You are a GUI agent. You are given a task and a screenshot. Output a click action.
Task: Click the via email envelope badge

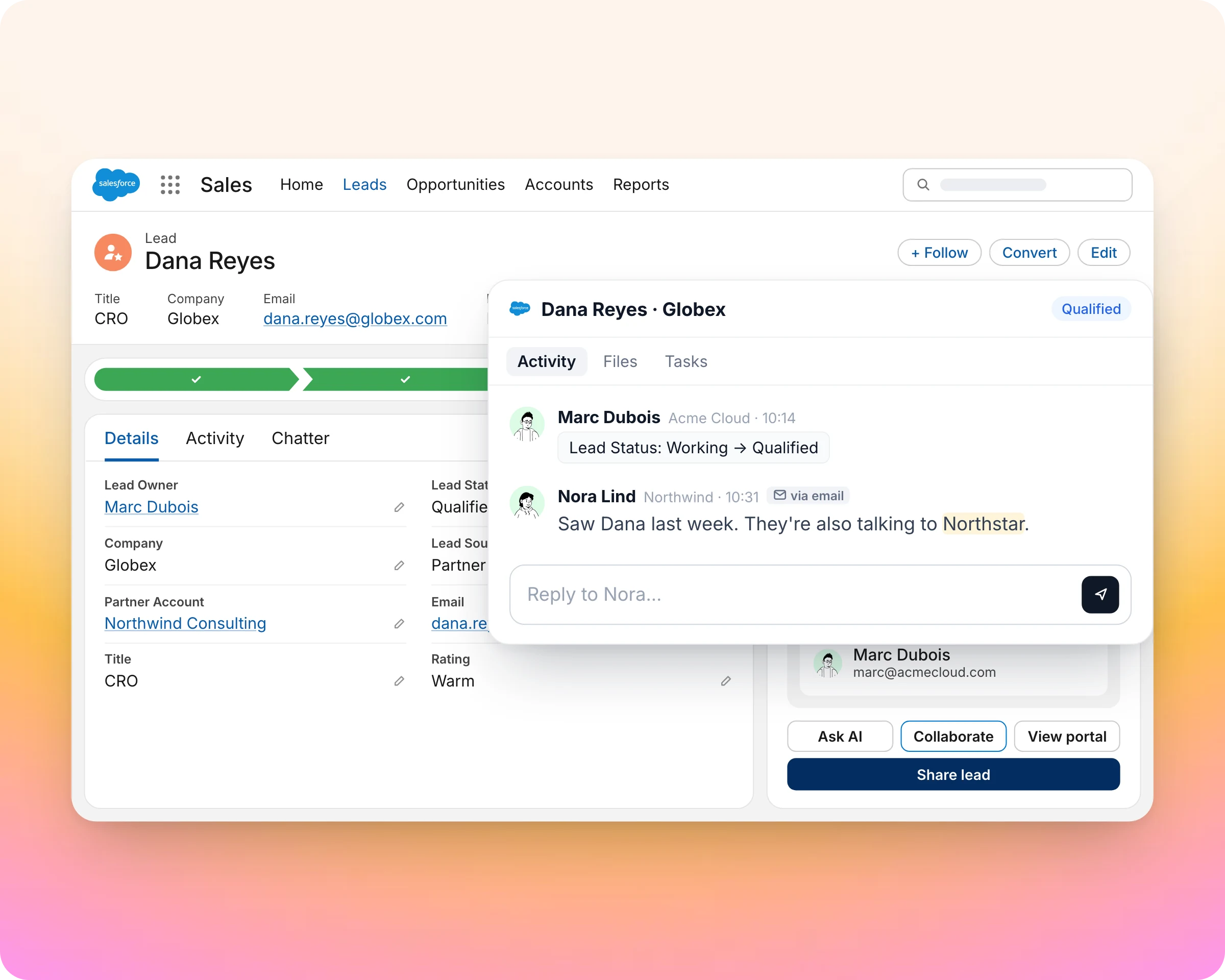click(808, 496)
